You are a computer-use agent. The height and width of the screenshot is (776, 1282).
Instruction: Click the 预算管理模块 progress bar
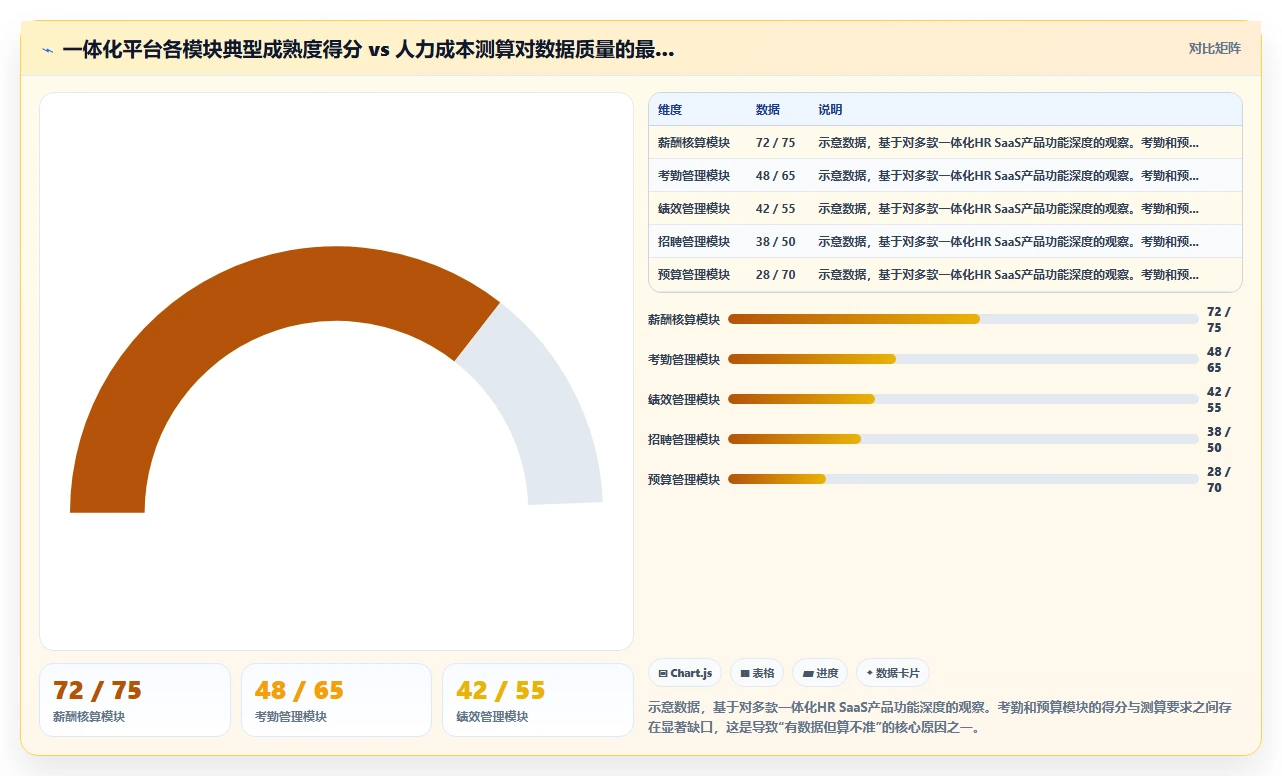tap(963, 479)
